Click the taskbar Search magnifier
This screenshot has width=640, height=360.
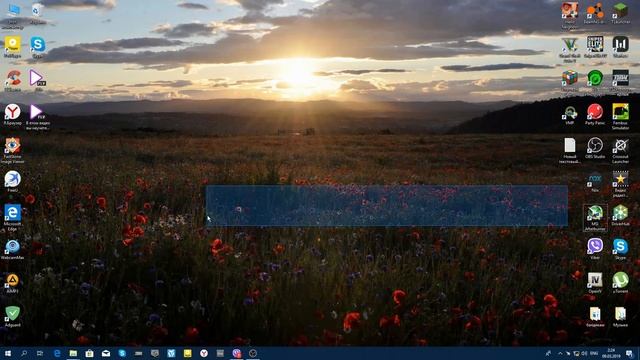[x=24, y=353]
